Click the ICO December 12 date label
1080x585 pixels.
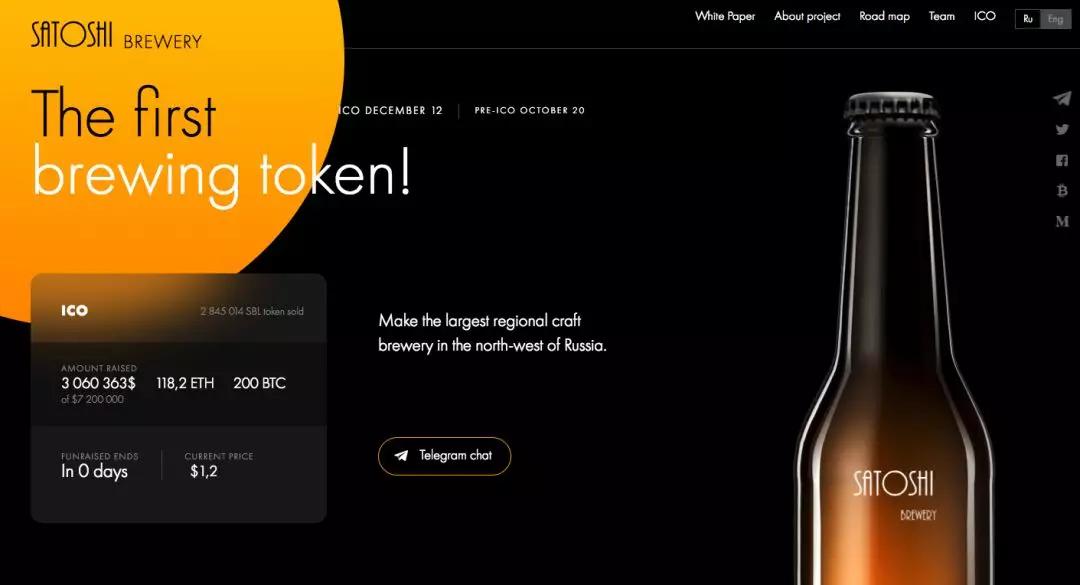391,110
